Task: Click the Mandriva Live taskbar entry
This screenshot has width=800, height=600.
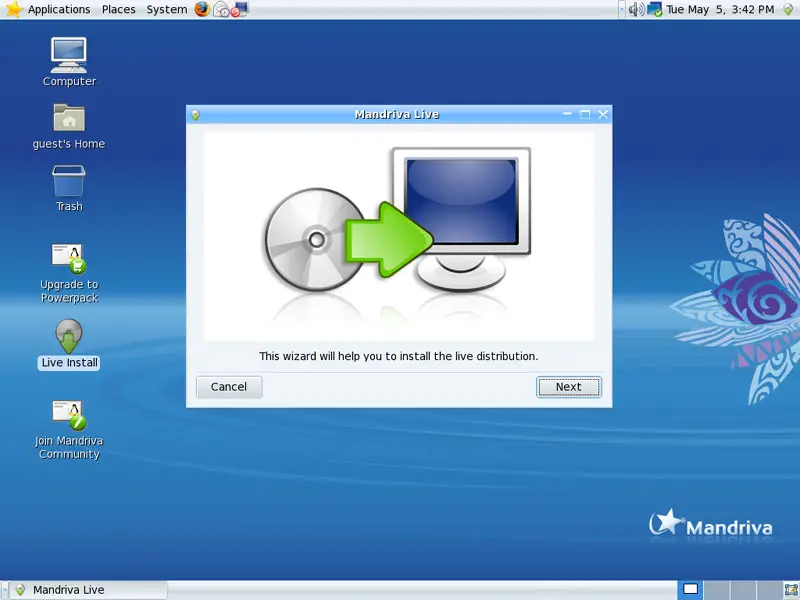Action: 89,590
